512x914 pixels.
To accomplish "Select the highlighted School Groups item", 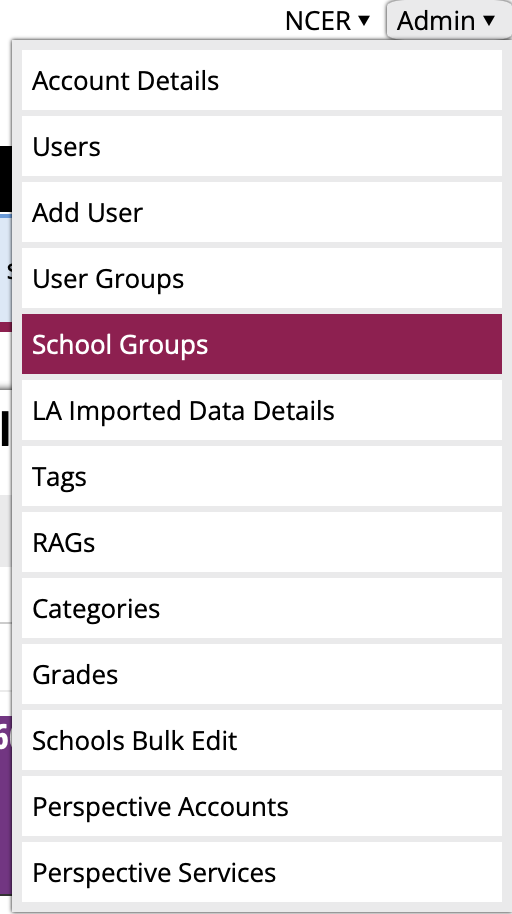I will (261, 344).
